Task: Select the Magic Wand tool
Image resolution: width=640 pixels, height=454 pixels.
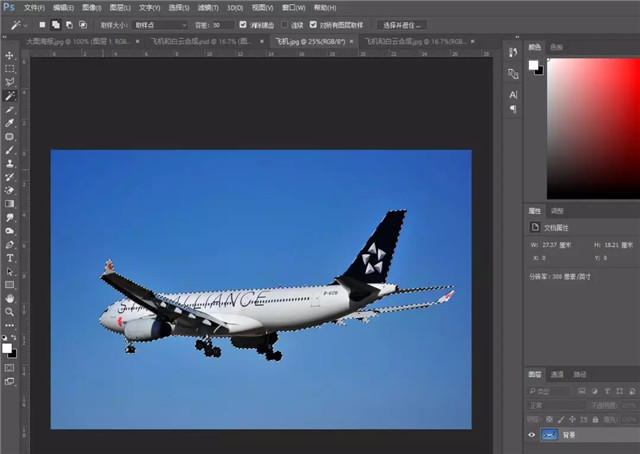Action: coord(10,96)
